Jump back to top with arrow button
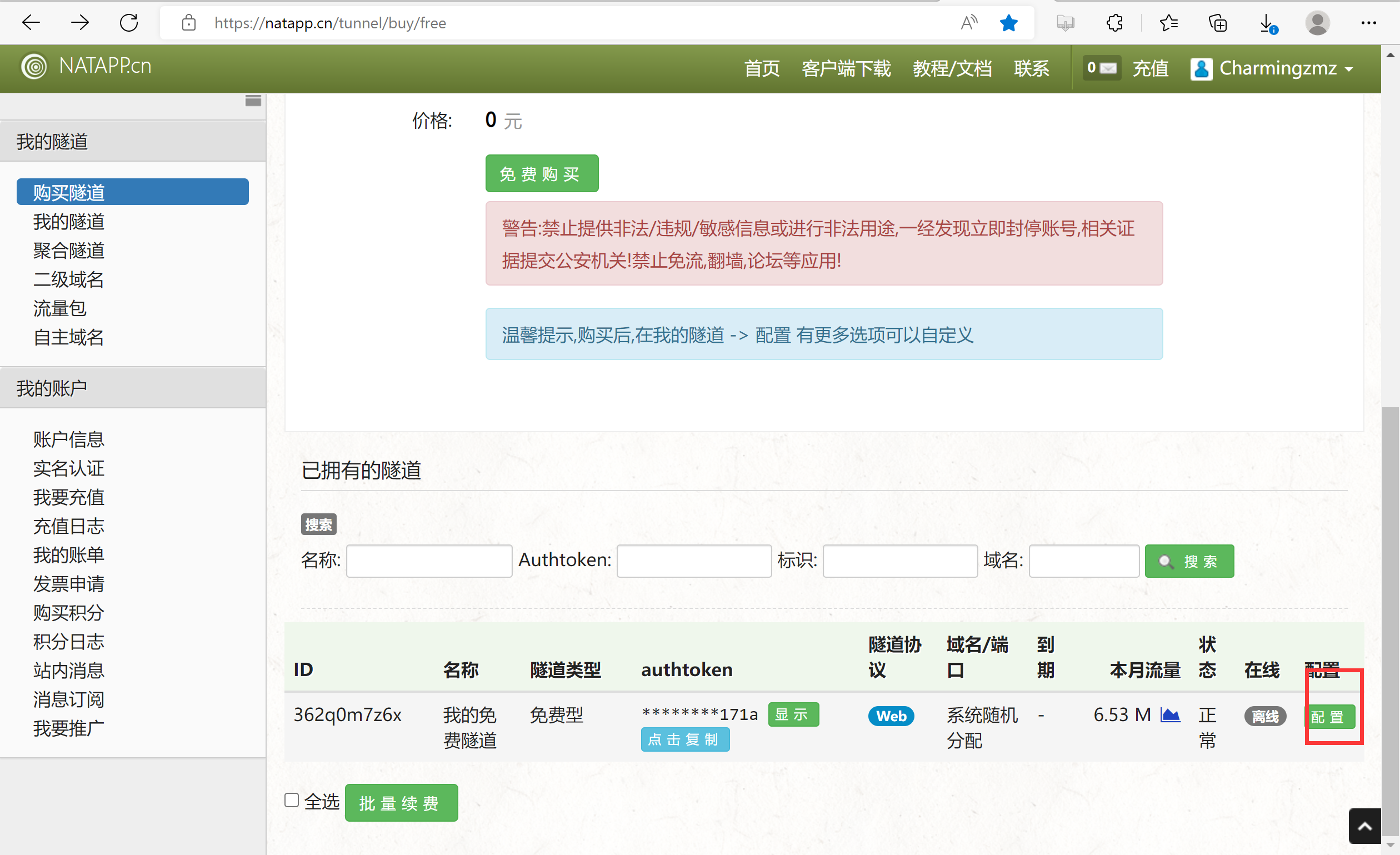Viewport: 1400px width, 855px height. point(1365,826)
